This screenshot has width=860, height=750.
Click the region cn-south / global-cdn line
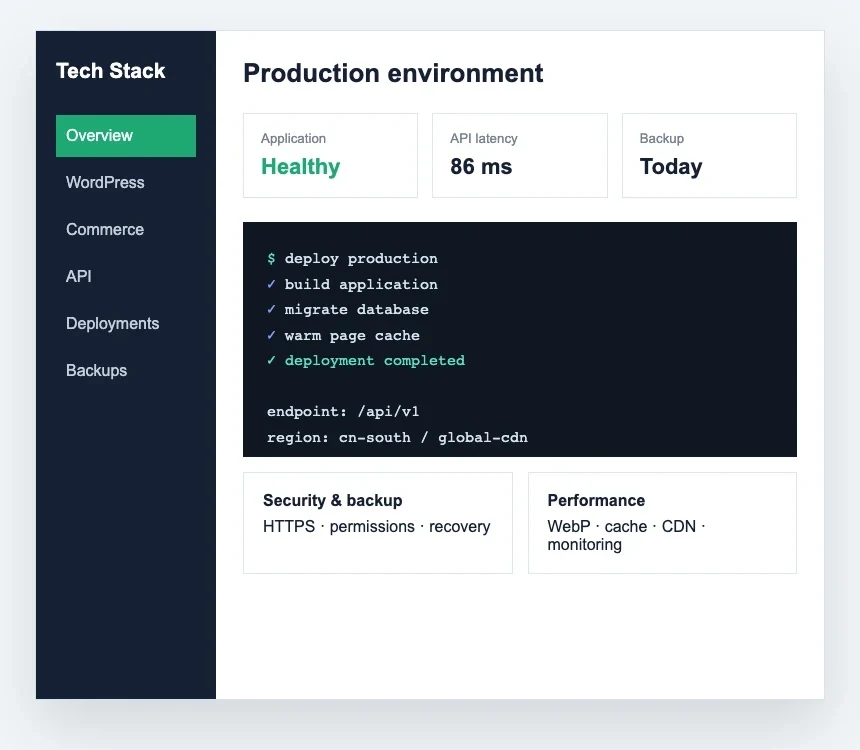tap(397, 437)
